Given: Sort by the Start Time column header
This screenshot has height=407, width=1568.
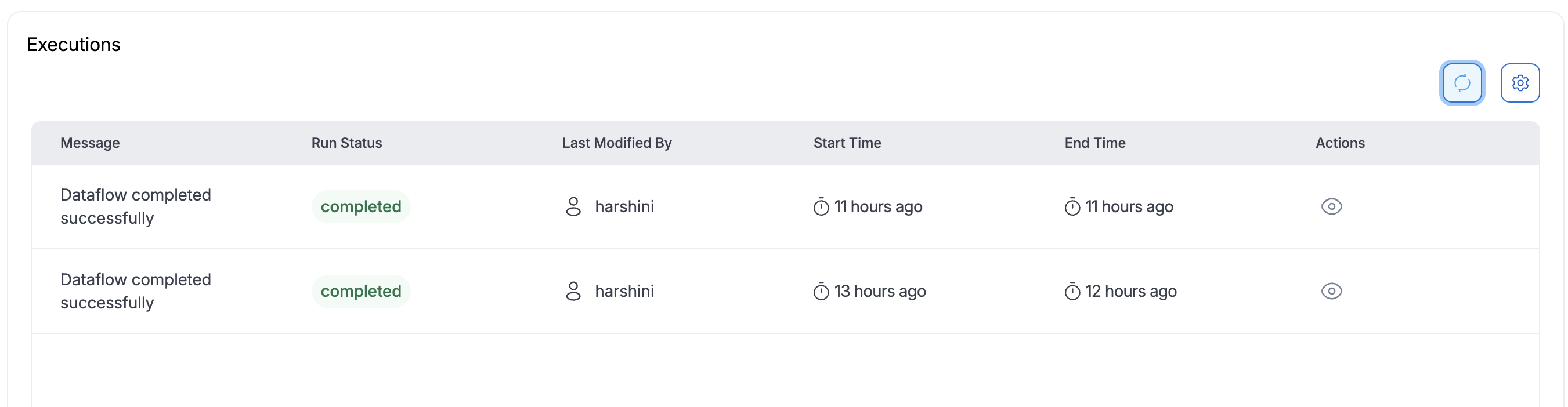Looking at the screenshot, I should [847, 143].
